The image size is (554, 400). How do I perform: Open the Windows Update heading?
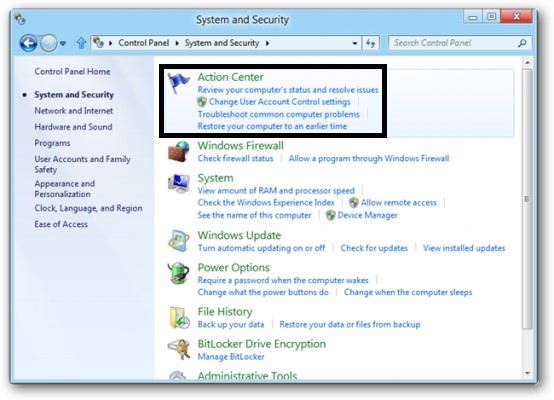point(239,235)
